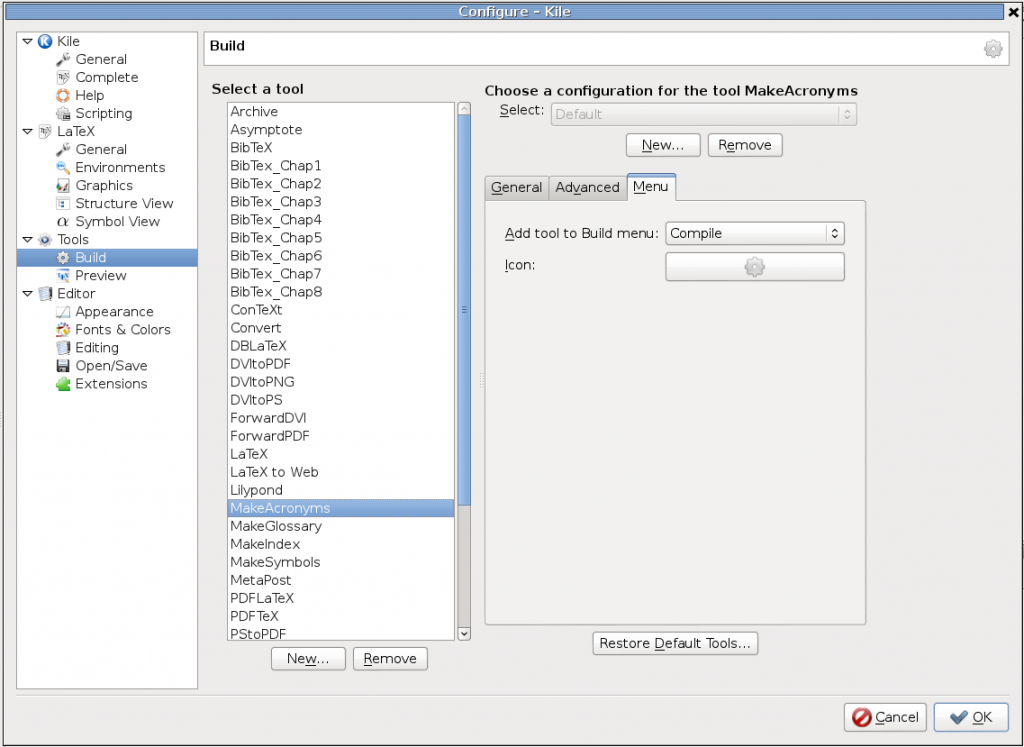Click the gear icon beside Build
Image resolution: width=1024 pixels, height=747 pixels.
[63, 257]
